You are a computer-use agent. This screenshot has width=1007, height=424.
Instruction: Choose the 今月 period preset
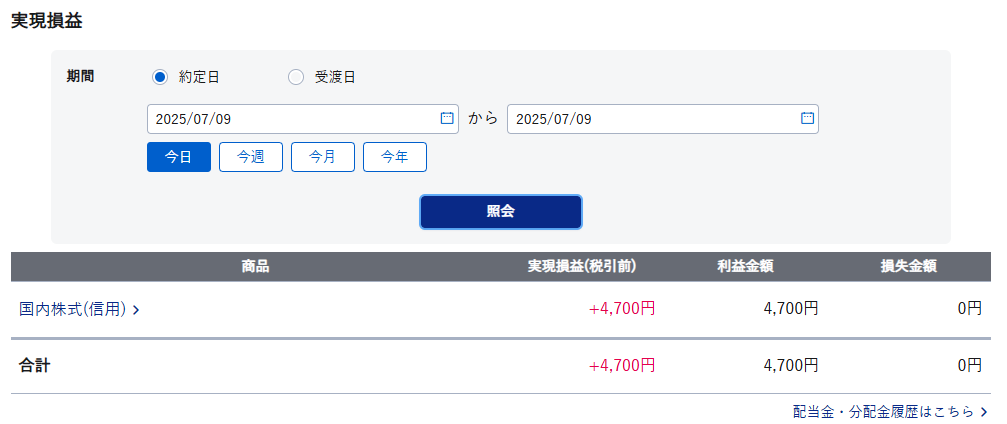click(x=323, y=157)
